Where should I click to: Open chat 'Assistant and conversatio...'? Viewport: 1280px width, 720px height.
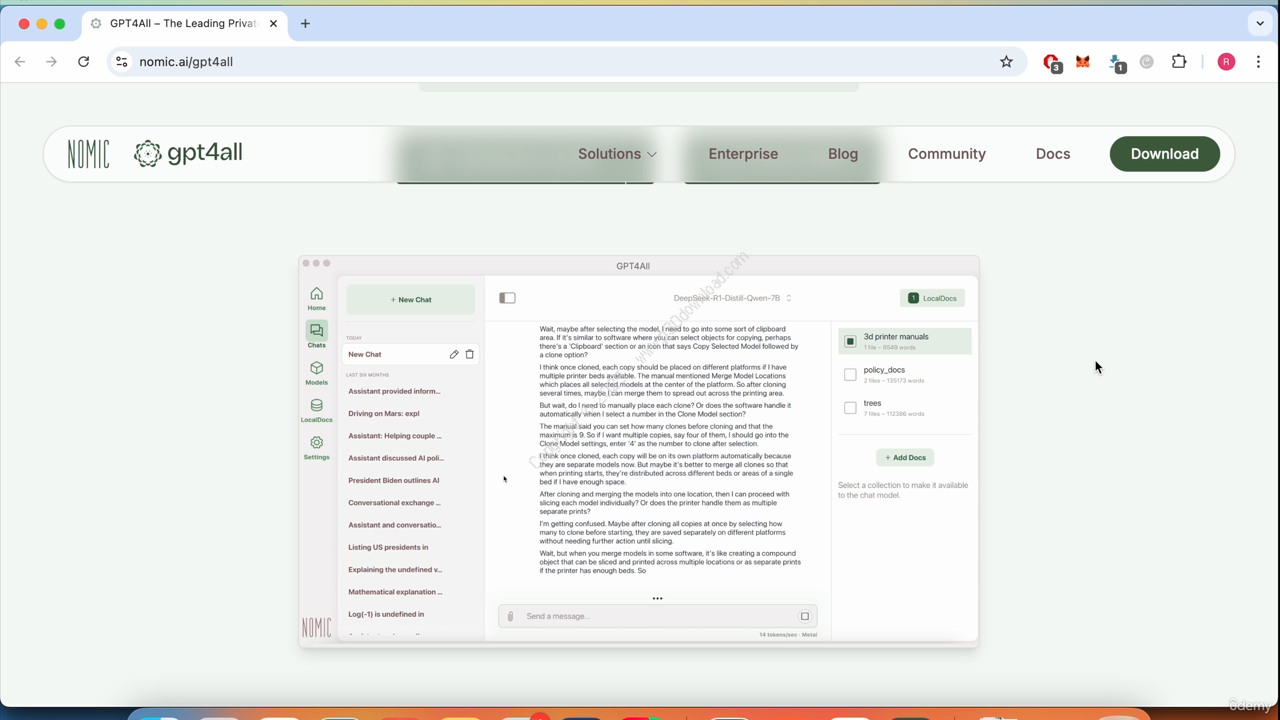point(394,525)
